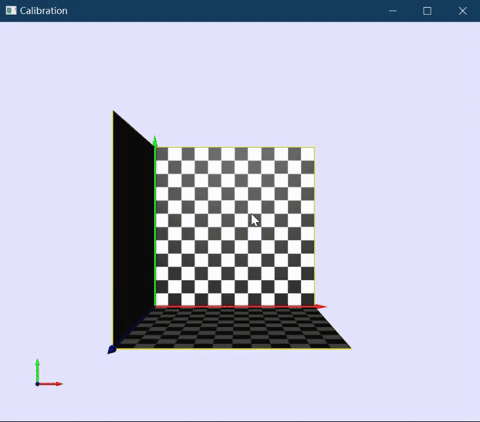Click the Calibration window title text
The height and width of the screenshot is (422, 480).
tap(43, 11)
